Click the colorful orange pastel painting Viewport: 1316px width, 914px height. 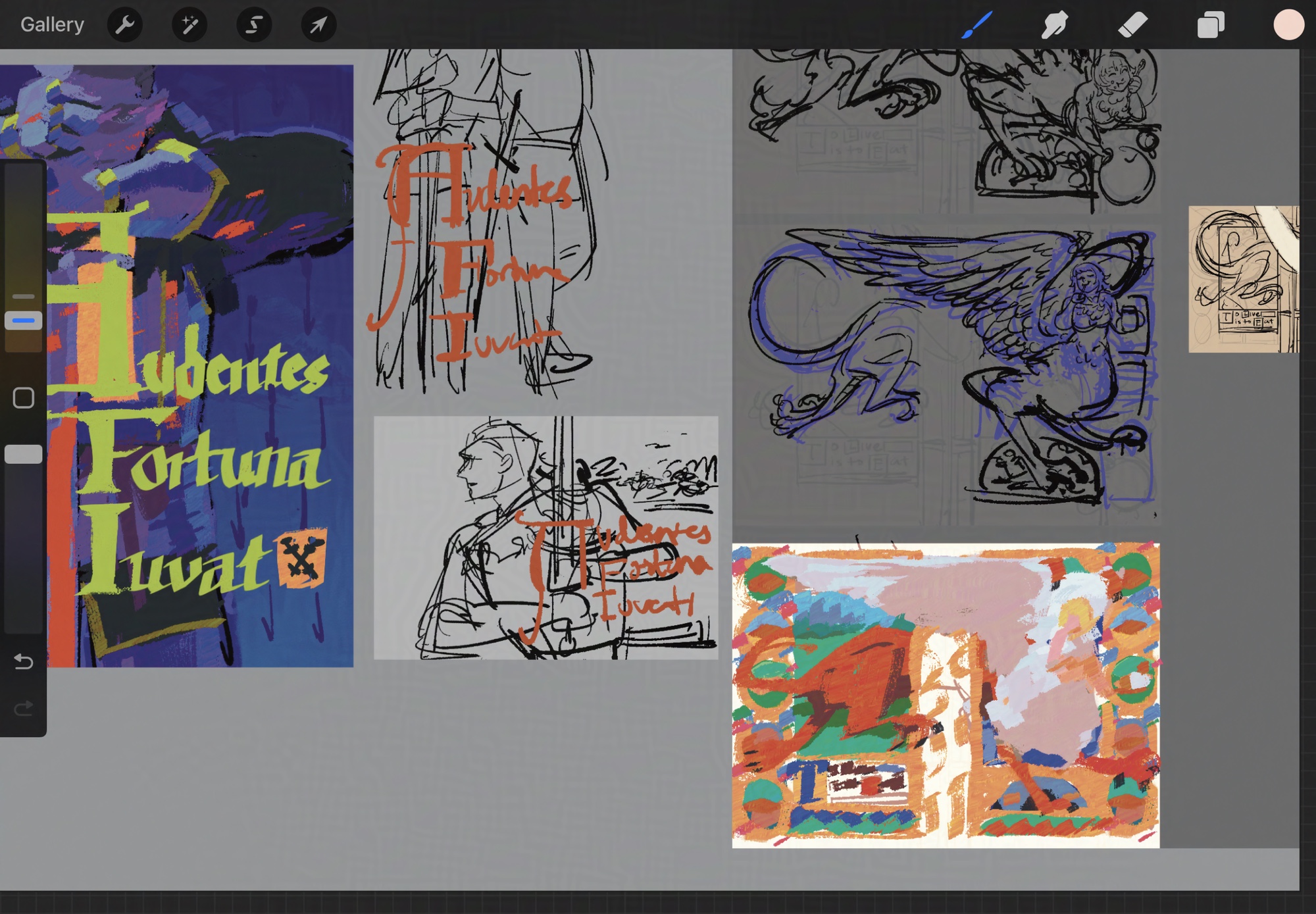[x=946, y=696]
